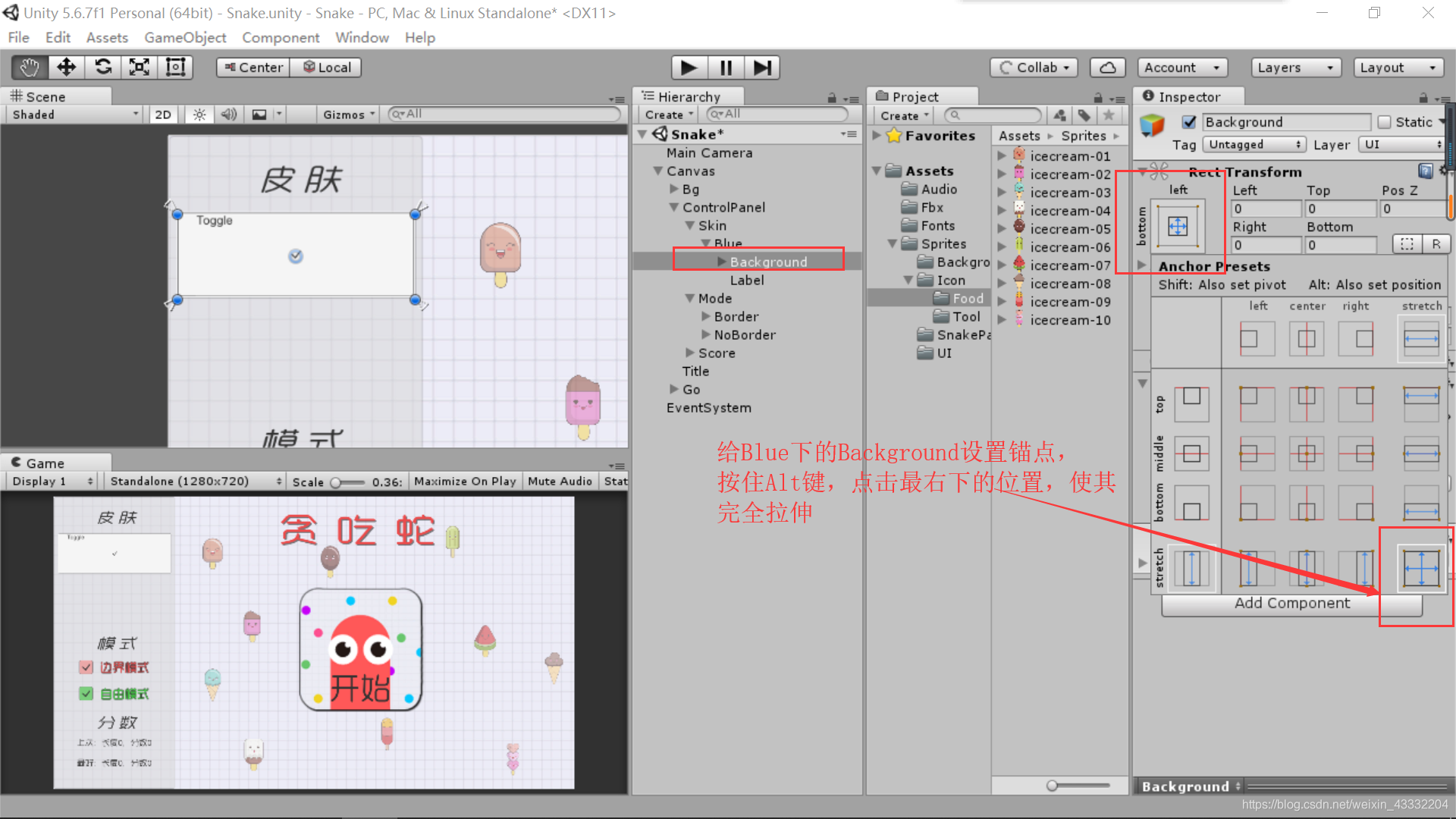Click save search star icon in Project

click(1109, 115)
